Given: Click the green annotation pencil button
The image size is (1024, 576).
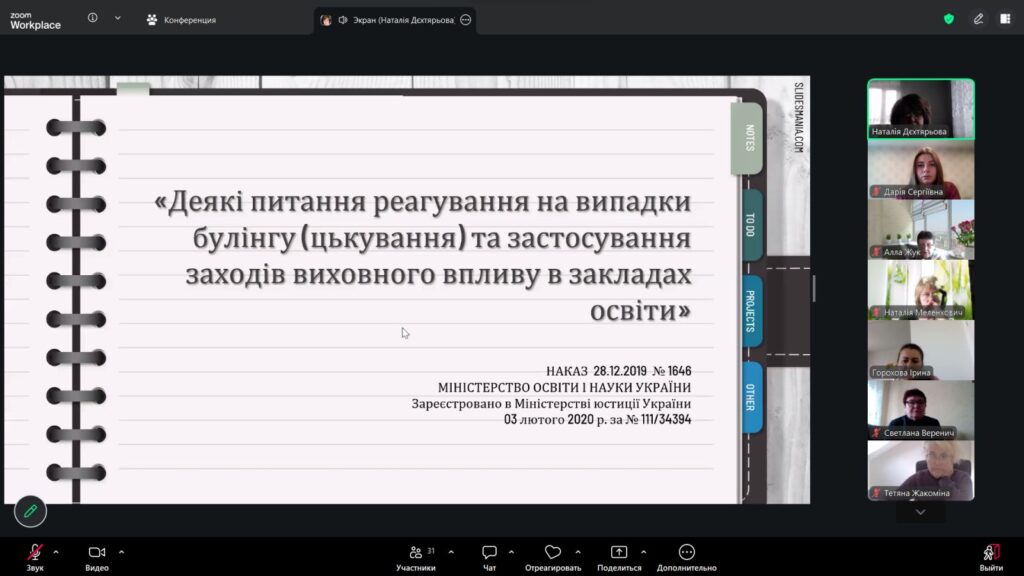Looking at the screenshot, I should [x=30, y=511].
